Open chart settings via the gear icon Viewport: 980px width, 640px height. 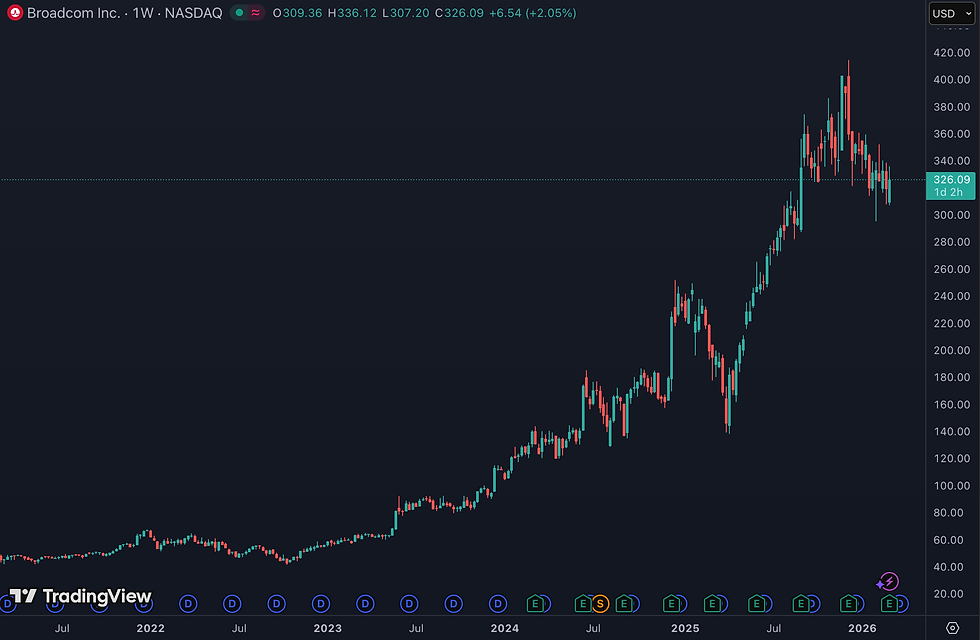point(952,628)
